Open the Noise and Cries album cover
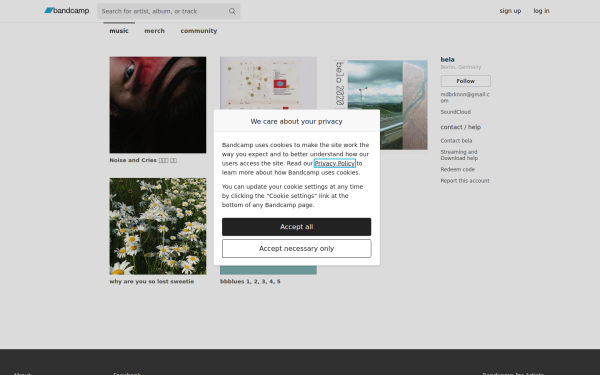This screenshot has width=600, height=375. 158,105
